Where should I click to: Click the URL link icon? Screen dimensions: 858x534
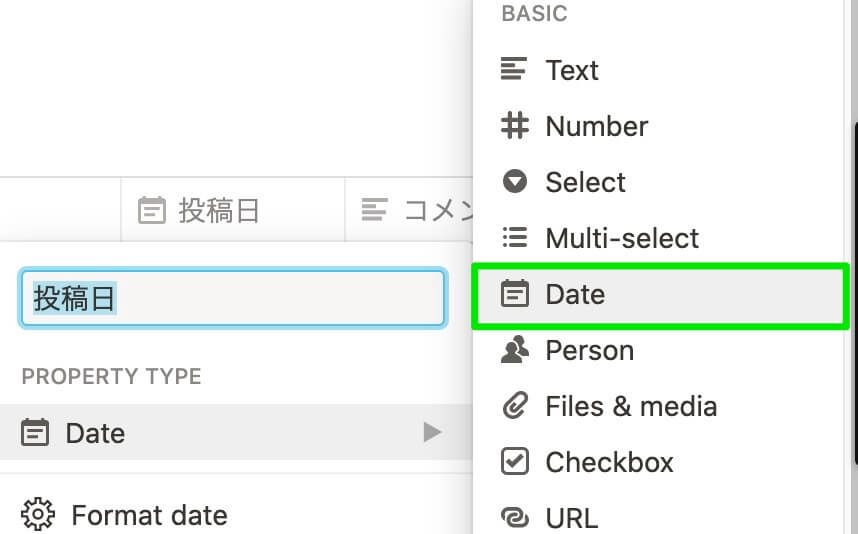[x=515, y=517]
